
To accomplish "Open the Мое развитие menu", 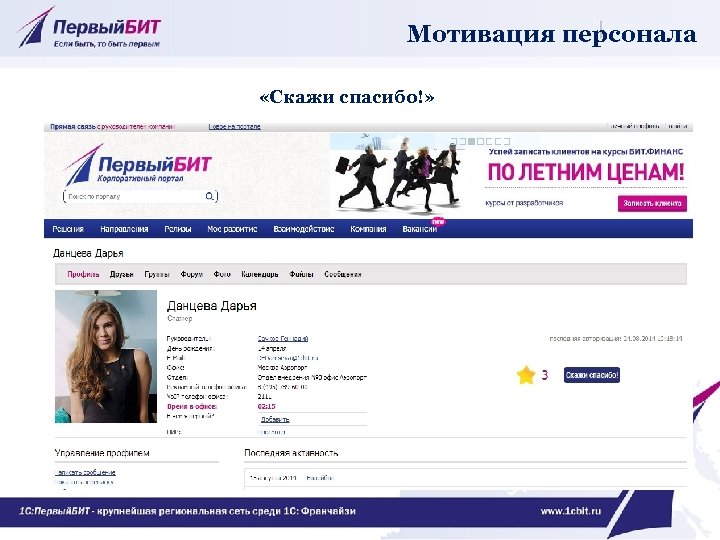I will click(232, 229).
